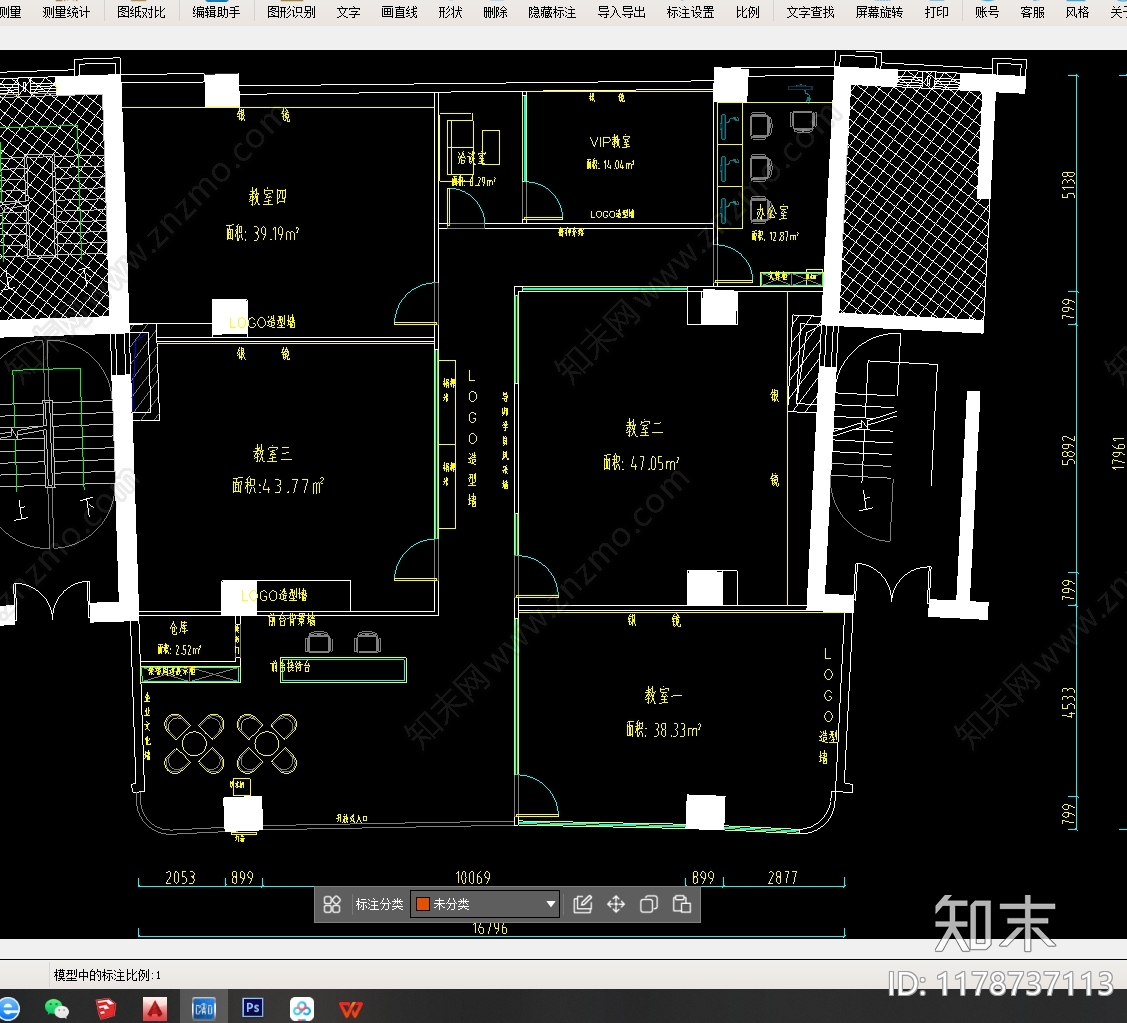1127x1023 pixels.
Task: Open the annotation category grid icon
Action: [x=332, y=904]
